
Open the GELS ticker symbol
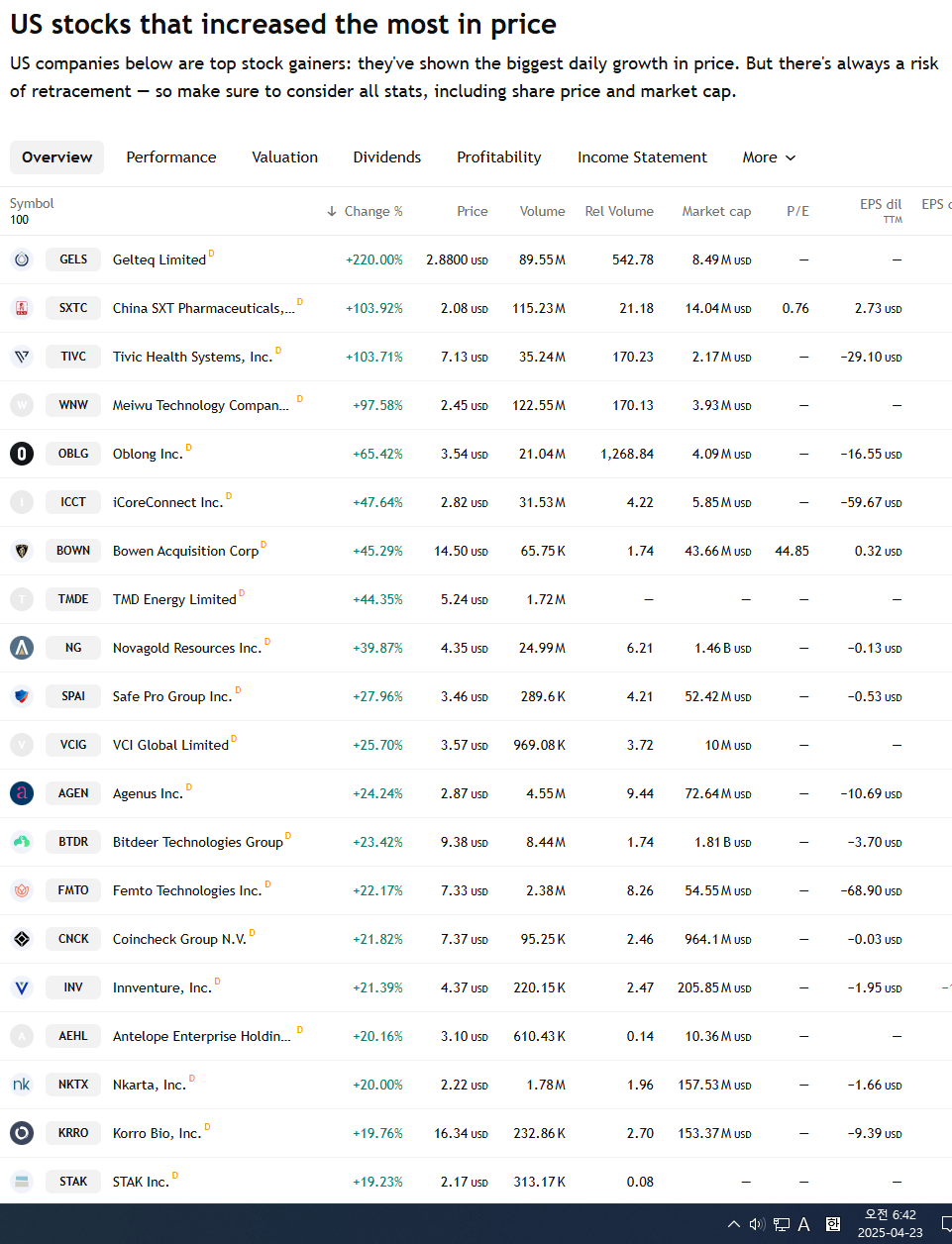pos(73,259)
